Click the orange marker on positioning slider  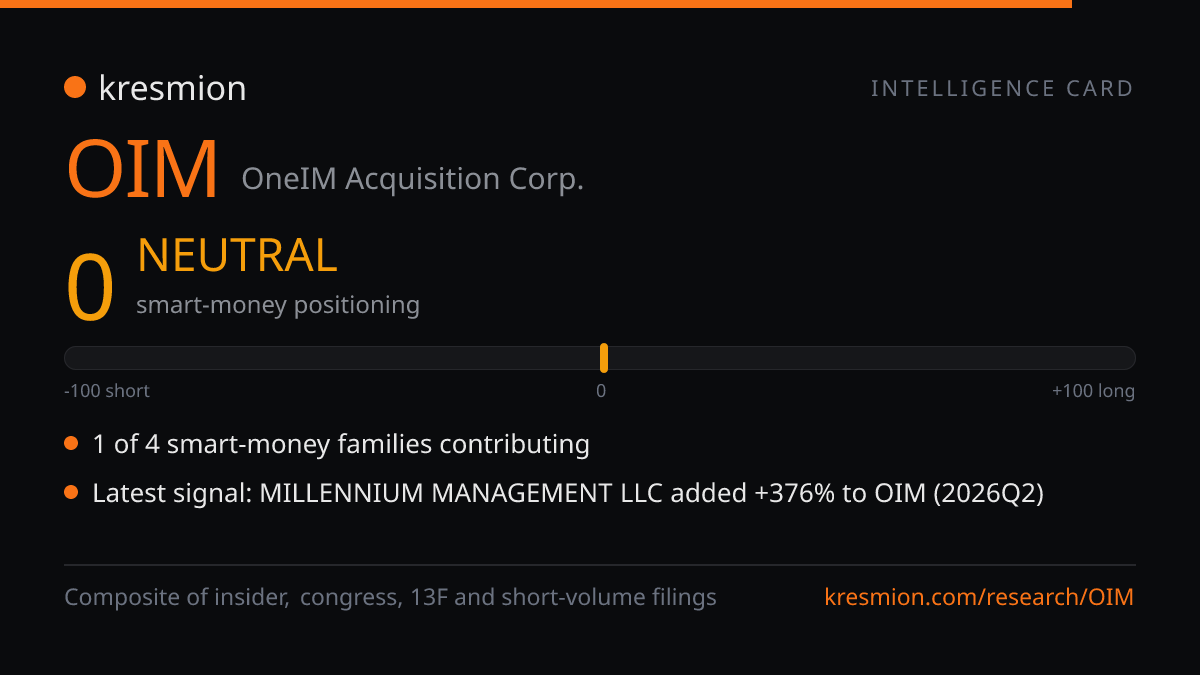point(604,358)
